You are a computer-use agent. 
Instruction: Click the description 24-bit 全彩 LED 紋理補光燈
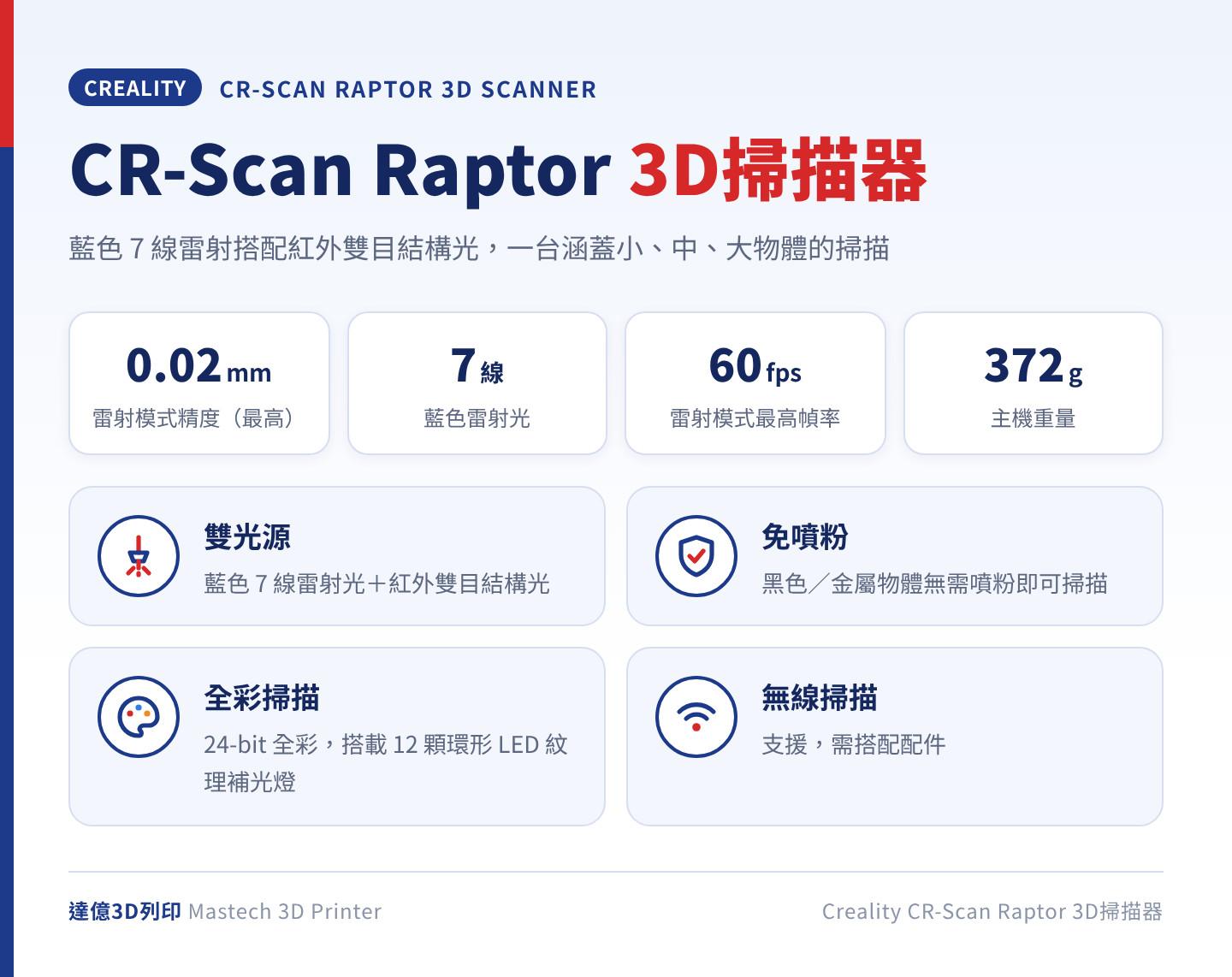click(x=386, y=763)
